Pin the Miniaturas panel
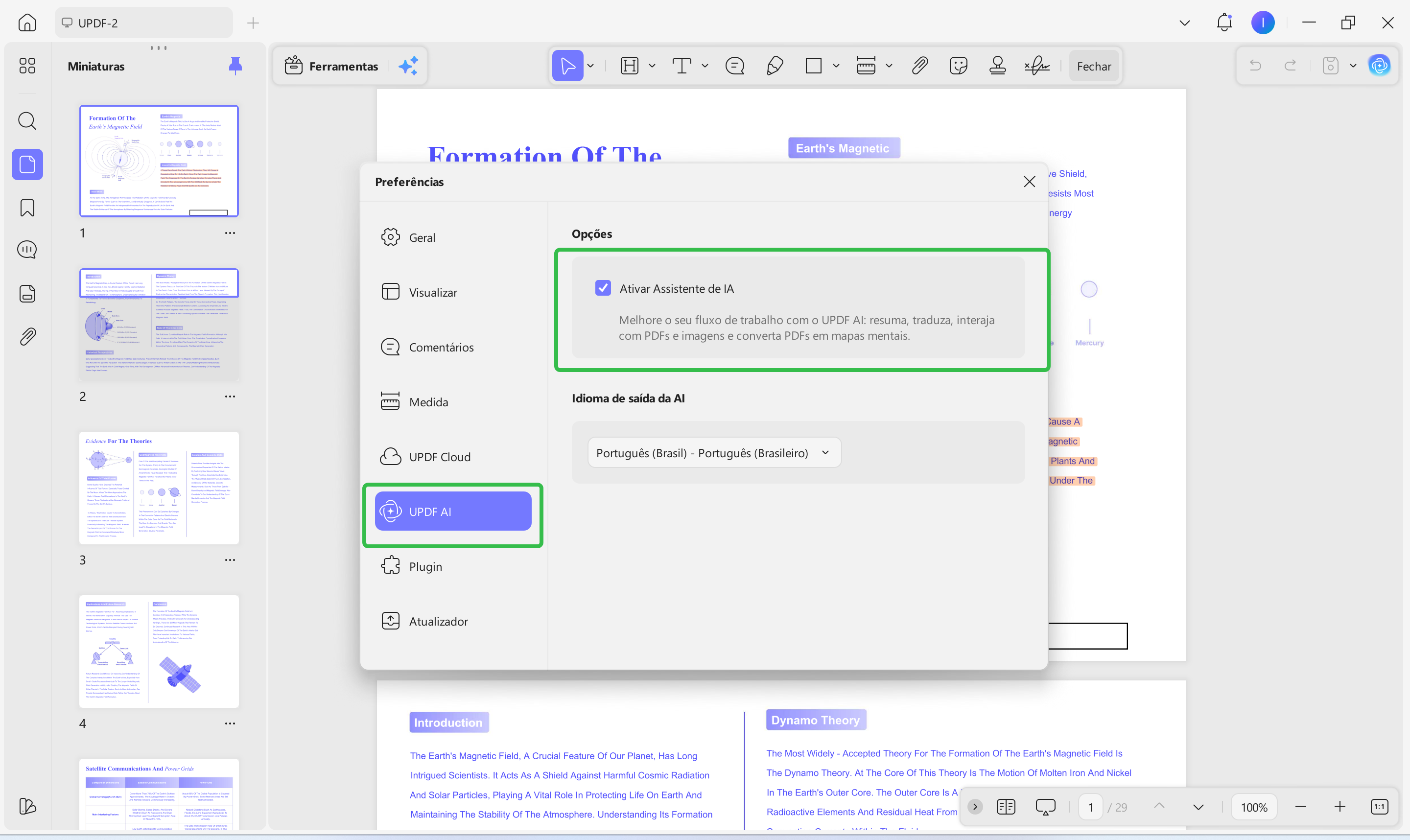Viewport: 1410px width, 840px height. pos(235,66)
